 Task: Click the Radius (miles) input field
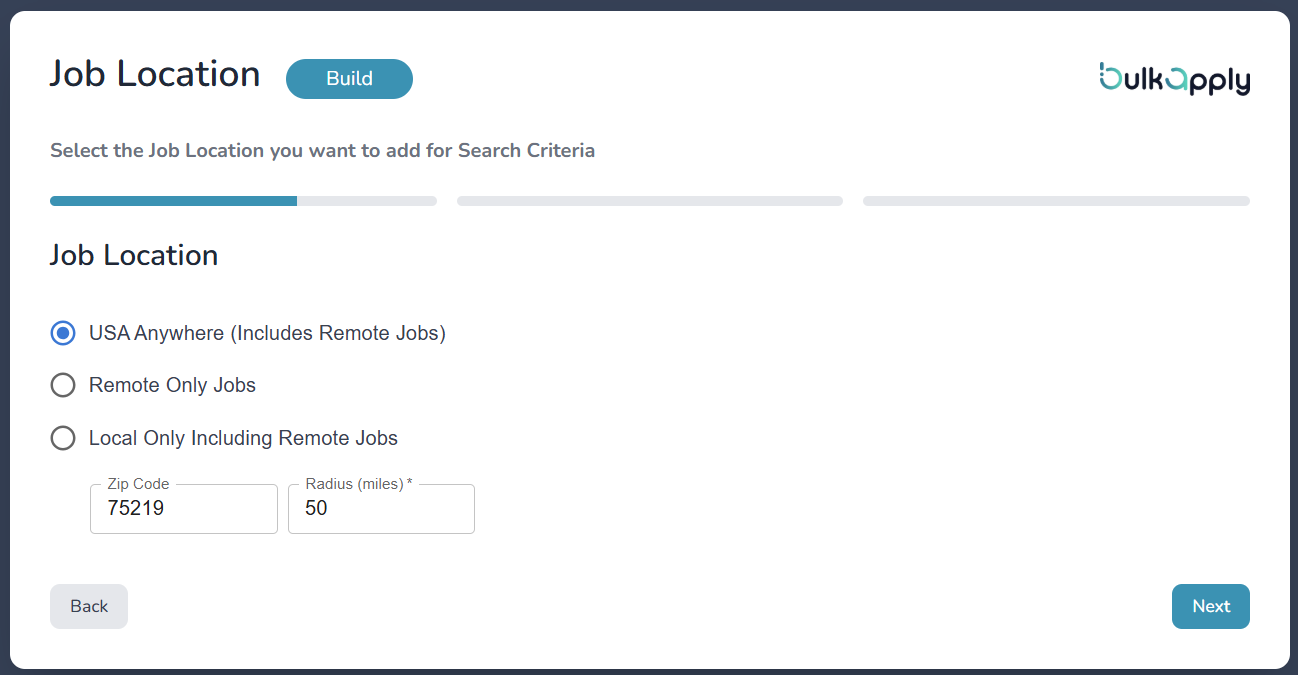coord(381,509)
